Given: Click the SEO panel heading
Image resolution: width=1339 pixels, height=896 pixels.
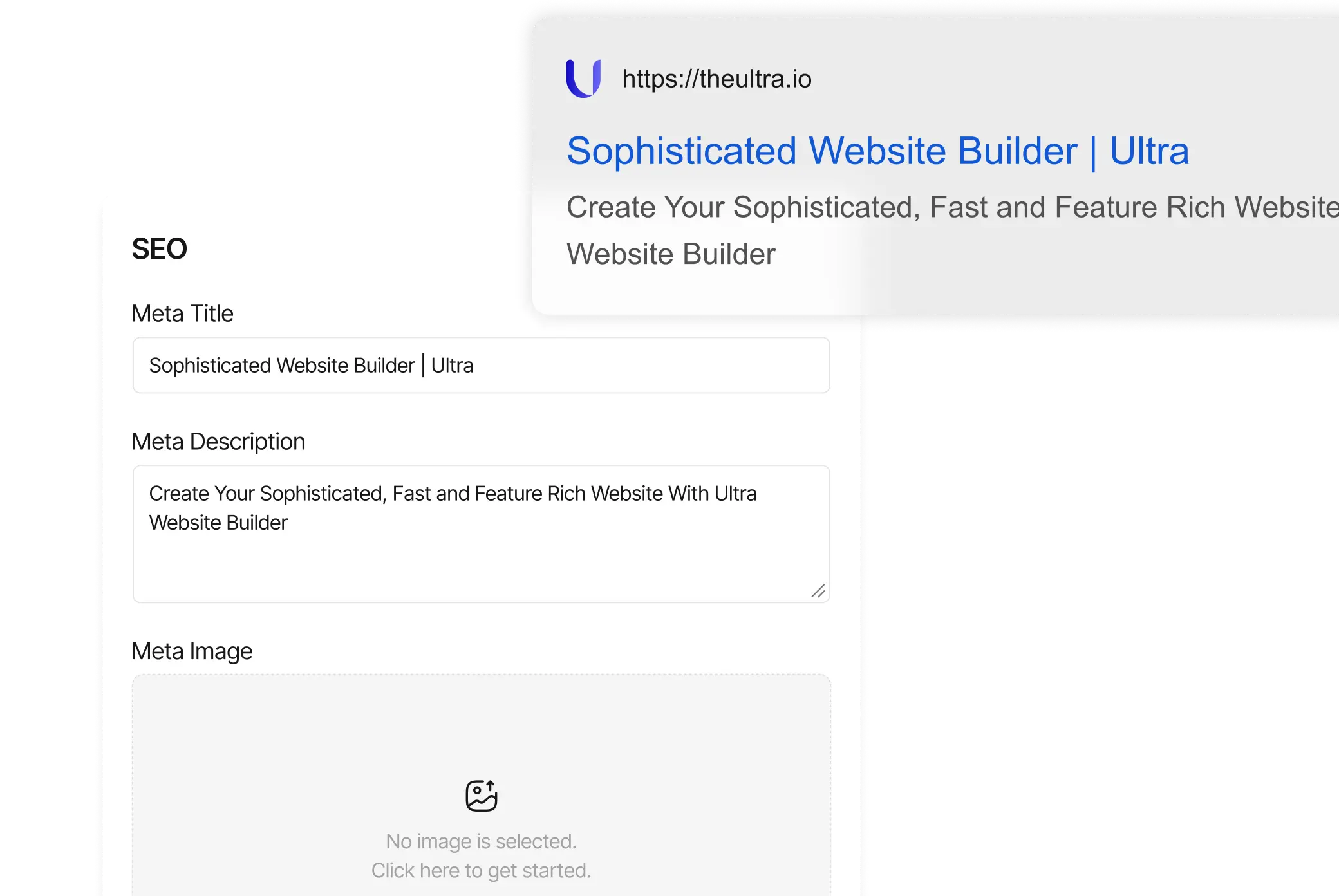Looking at the screenshot, I should pyautogui.click(x=159, y=249).
